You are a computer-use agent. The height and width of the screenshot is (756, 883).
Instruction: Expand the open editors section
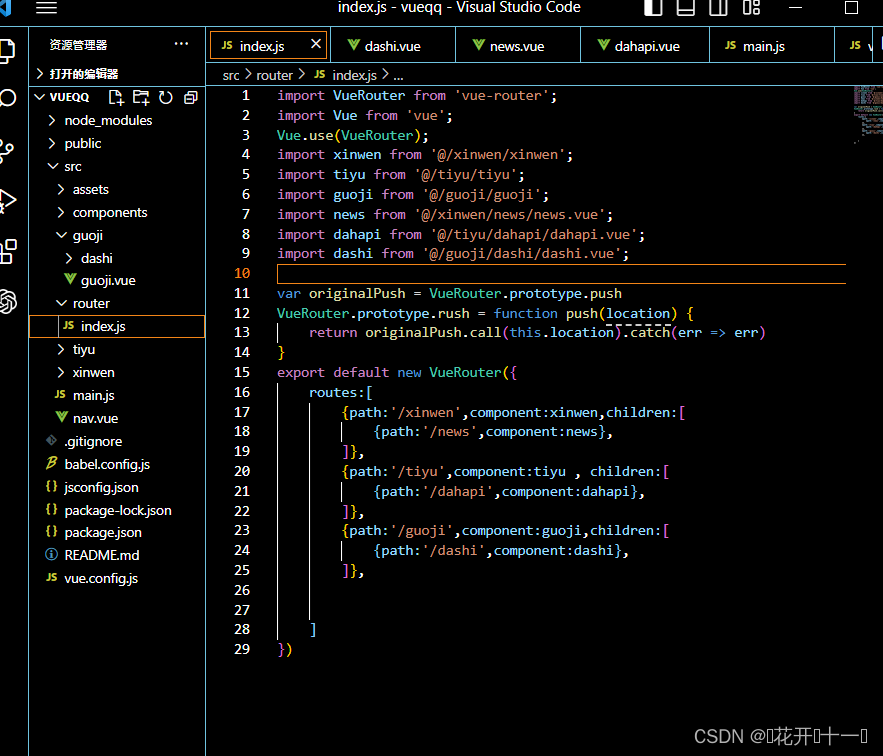coord(117,74)
